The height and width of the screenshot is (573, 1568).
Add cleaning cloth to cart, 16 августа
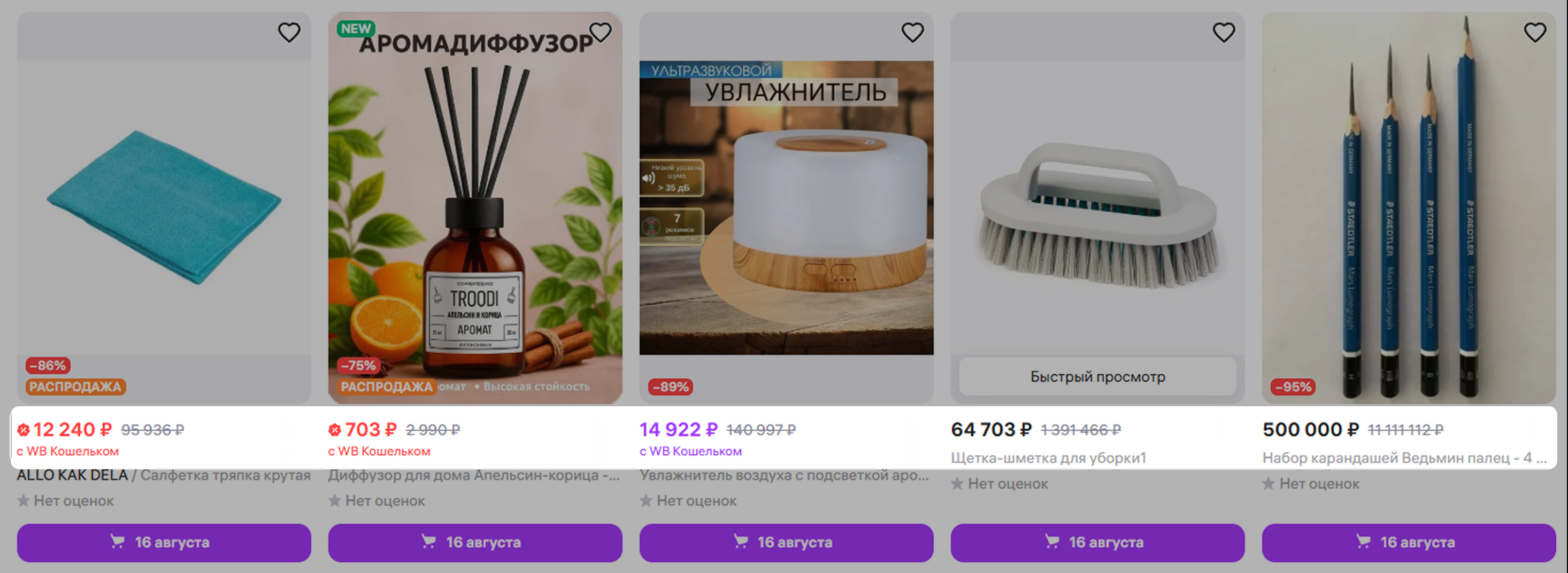point(164,542)
